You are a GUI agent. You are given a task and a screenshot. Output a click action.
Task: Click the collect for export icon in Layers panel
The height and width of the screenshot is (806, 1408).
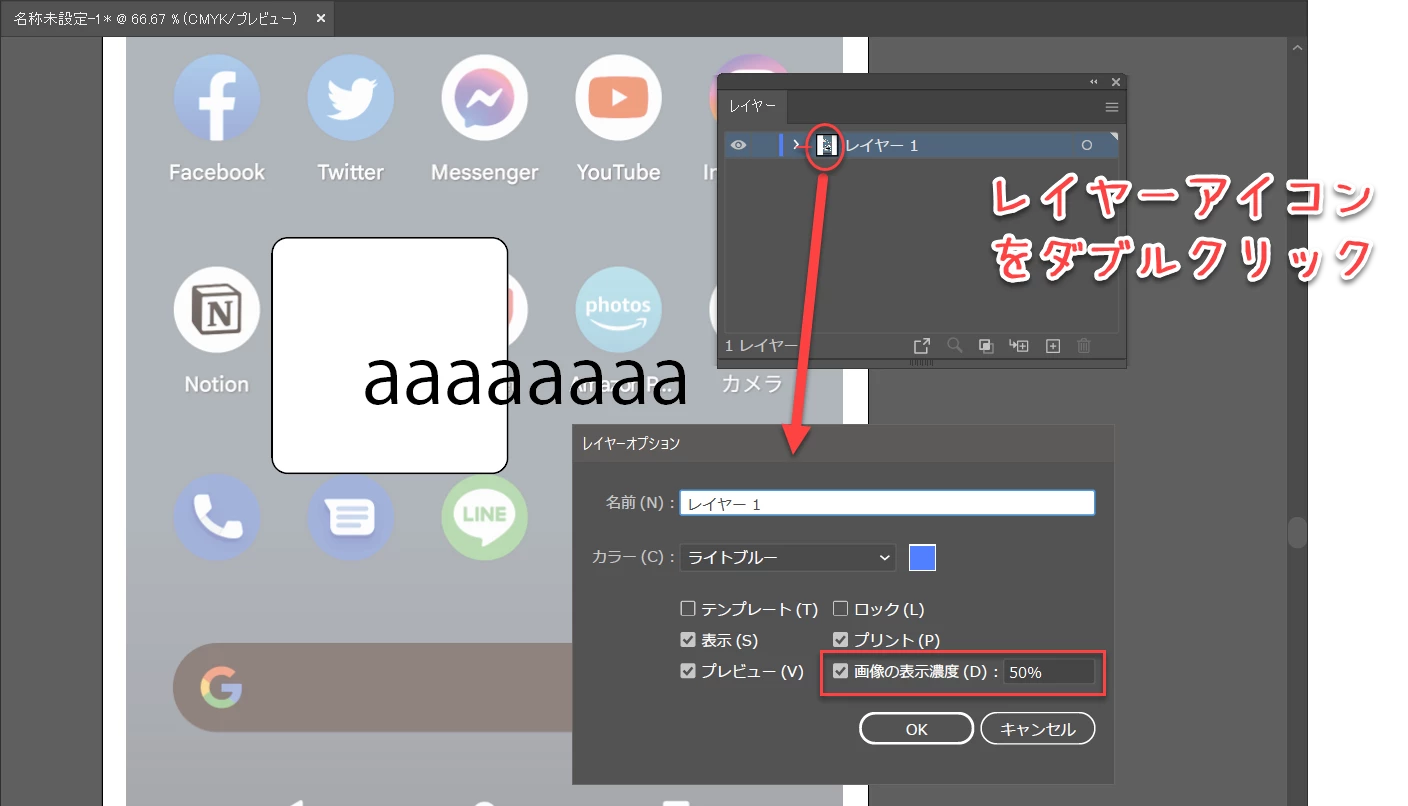click(922, 346)
